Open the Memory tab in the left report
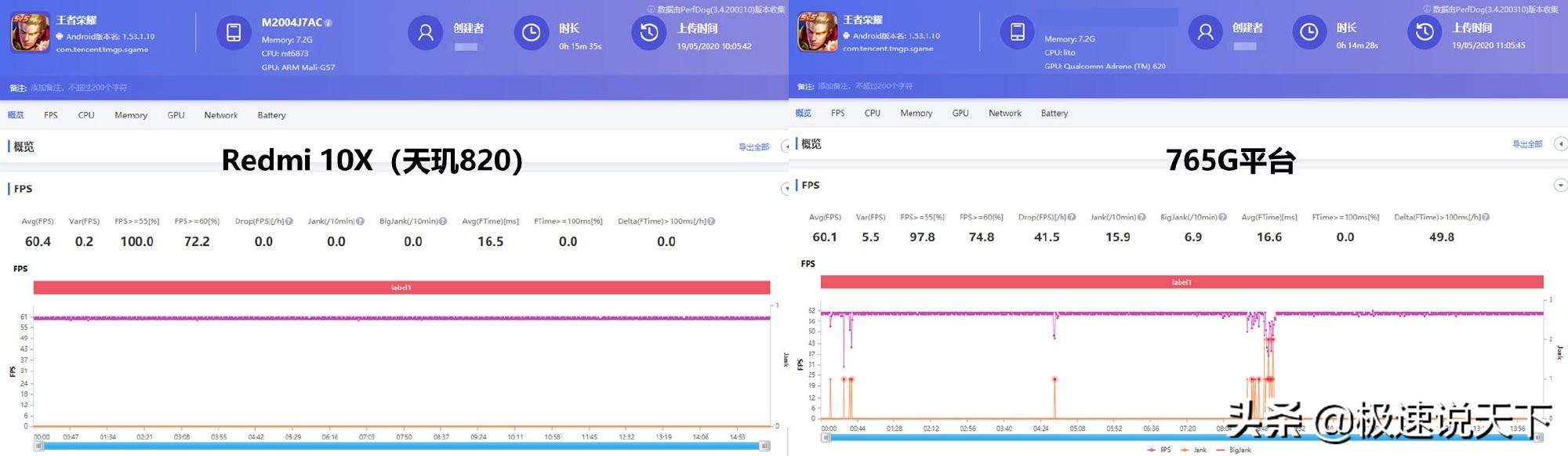The width and height of the screenshot is (1568, 456). click(131, 115)
